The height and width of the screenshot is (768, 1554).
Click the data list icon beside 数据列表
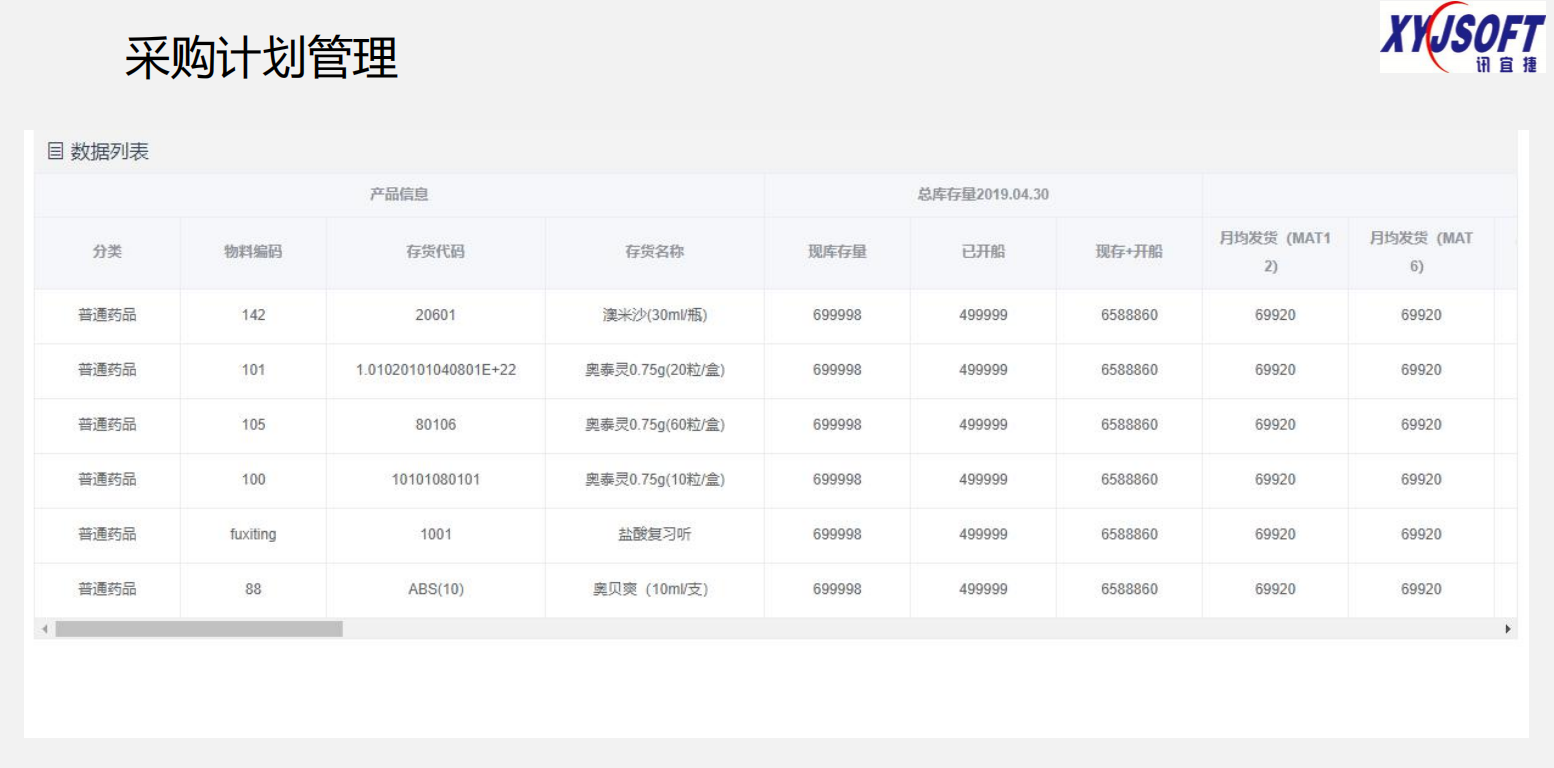click(x=55, y=152)
